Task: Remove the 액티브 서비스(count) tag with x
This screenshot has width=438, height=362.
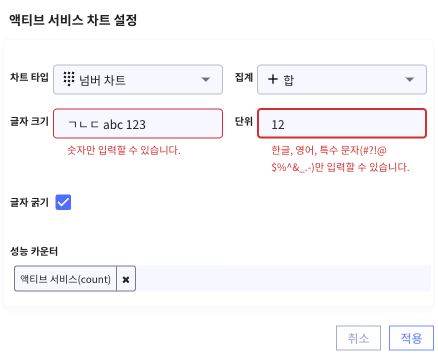Action: (126, 279)
